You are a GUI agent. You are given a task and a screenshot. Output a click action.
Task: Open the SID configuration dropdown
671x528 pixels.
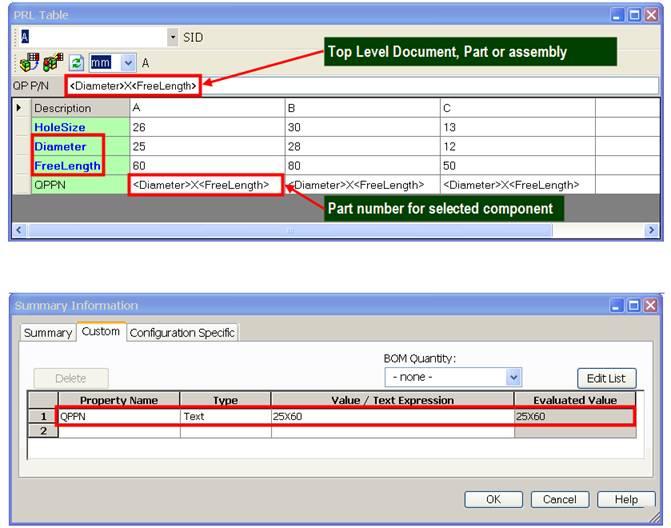[172, 37]
